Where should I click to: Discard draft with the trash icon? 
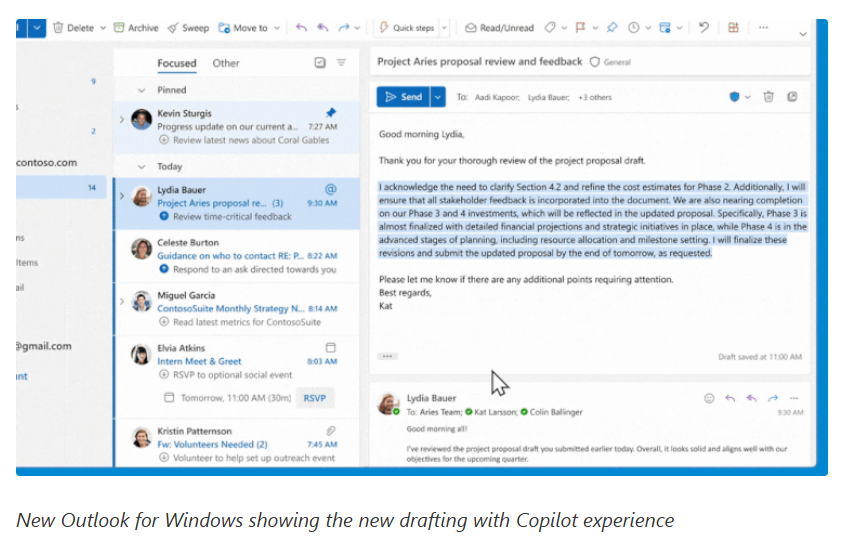coord(769,97)
